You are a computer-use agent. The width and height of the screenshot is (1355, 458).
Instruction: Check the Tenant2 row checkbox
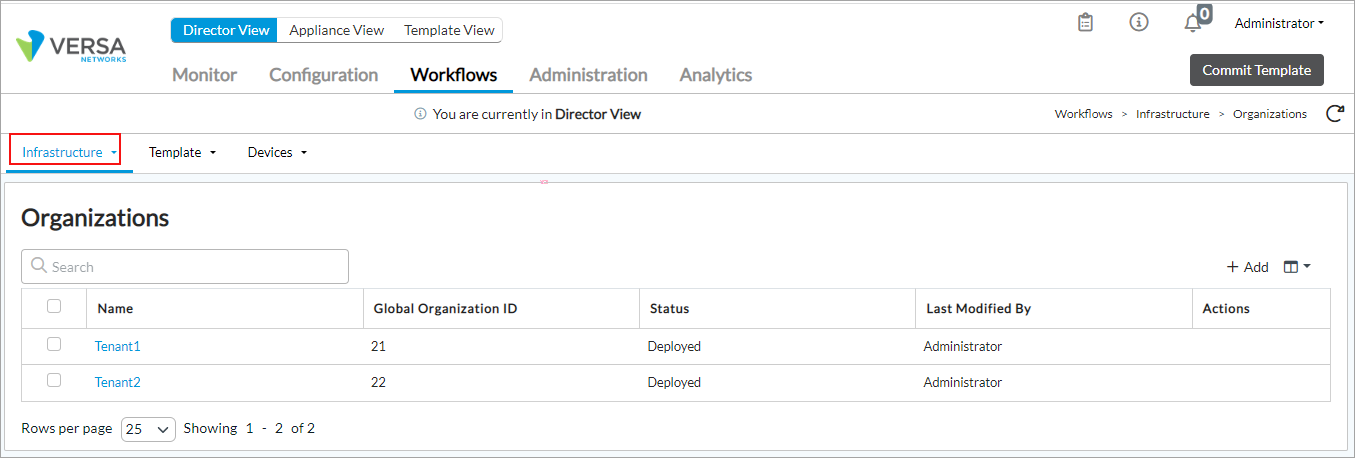(54, 381)
